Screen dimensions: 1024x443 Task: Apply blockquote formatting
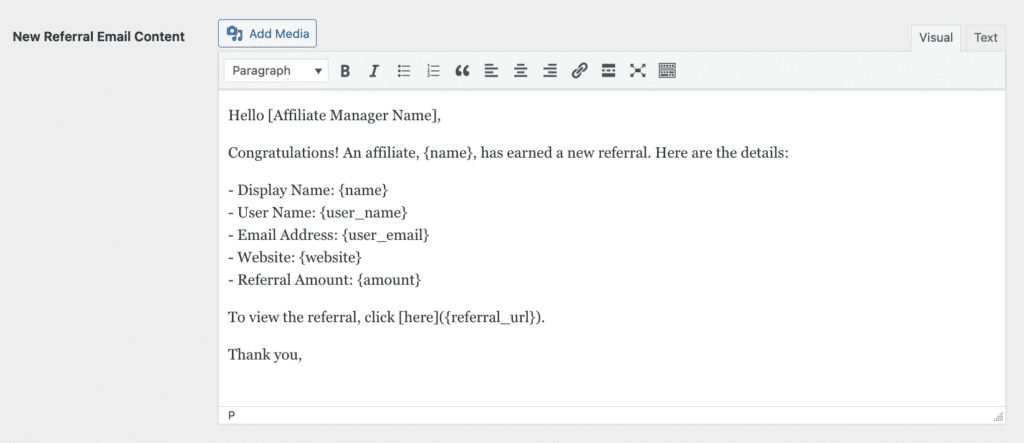[462, 71]
